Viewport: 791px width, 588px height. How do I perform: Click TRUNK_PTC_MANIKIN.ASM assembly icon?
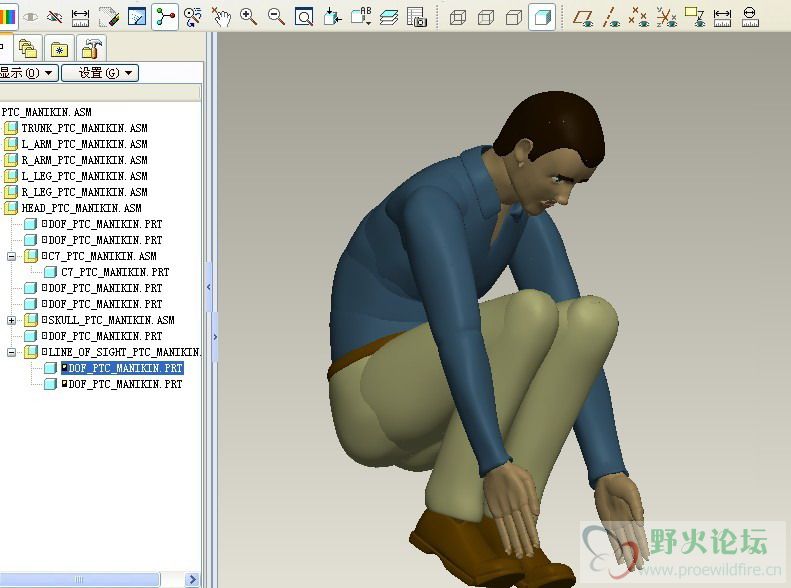pyautogui.click(x=11, y=128)
